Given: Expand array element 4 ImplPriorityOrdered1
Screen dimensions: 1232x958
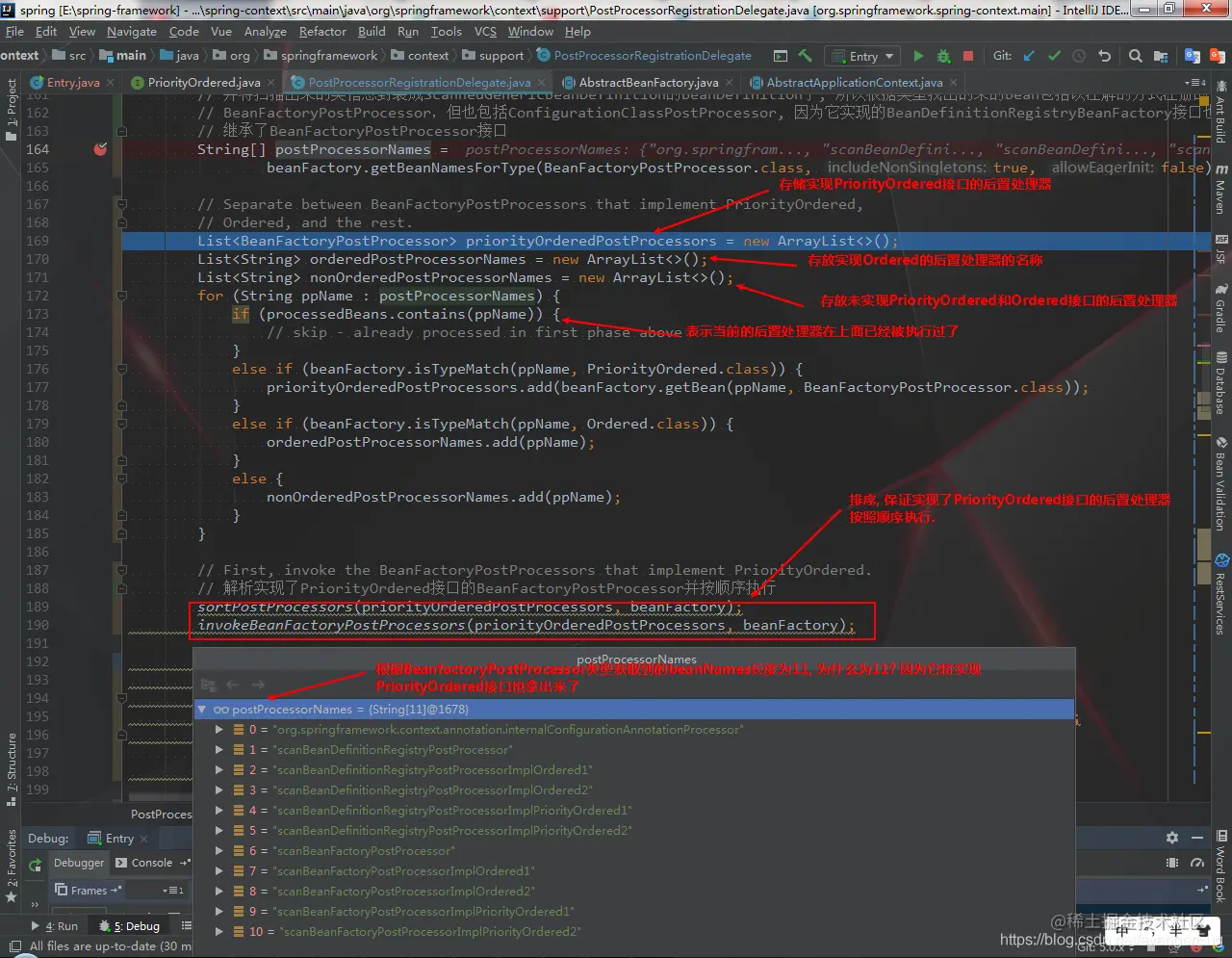Looking at the screenshot, I should [x=219, y=811].
